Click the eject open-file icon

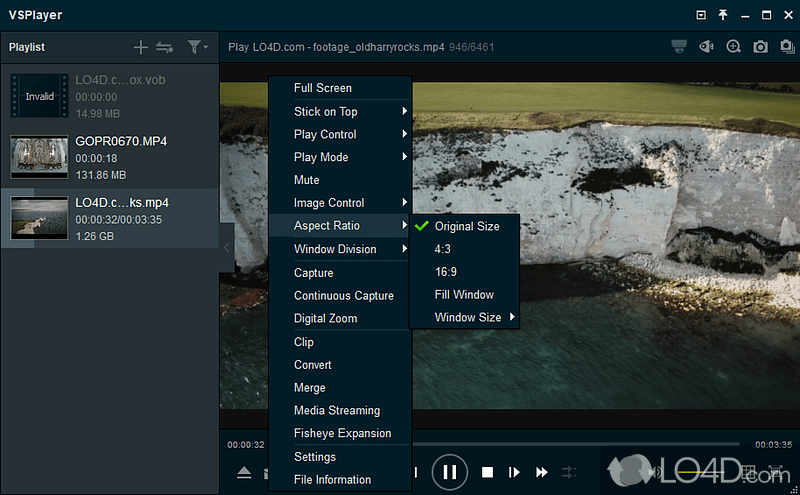(244, 473)
